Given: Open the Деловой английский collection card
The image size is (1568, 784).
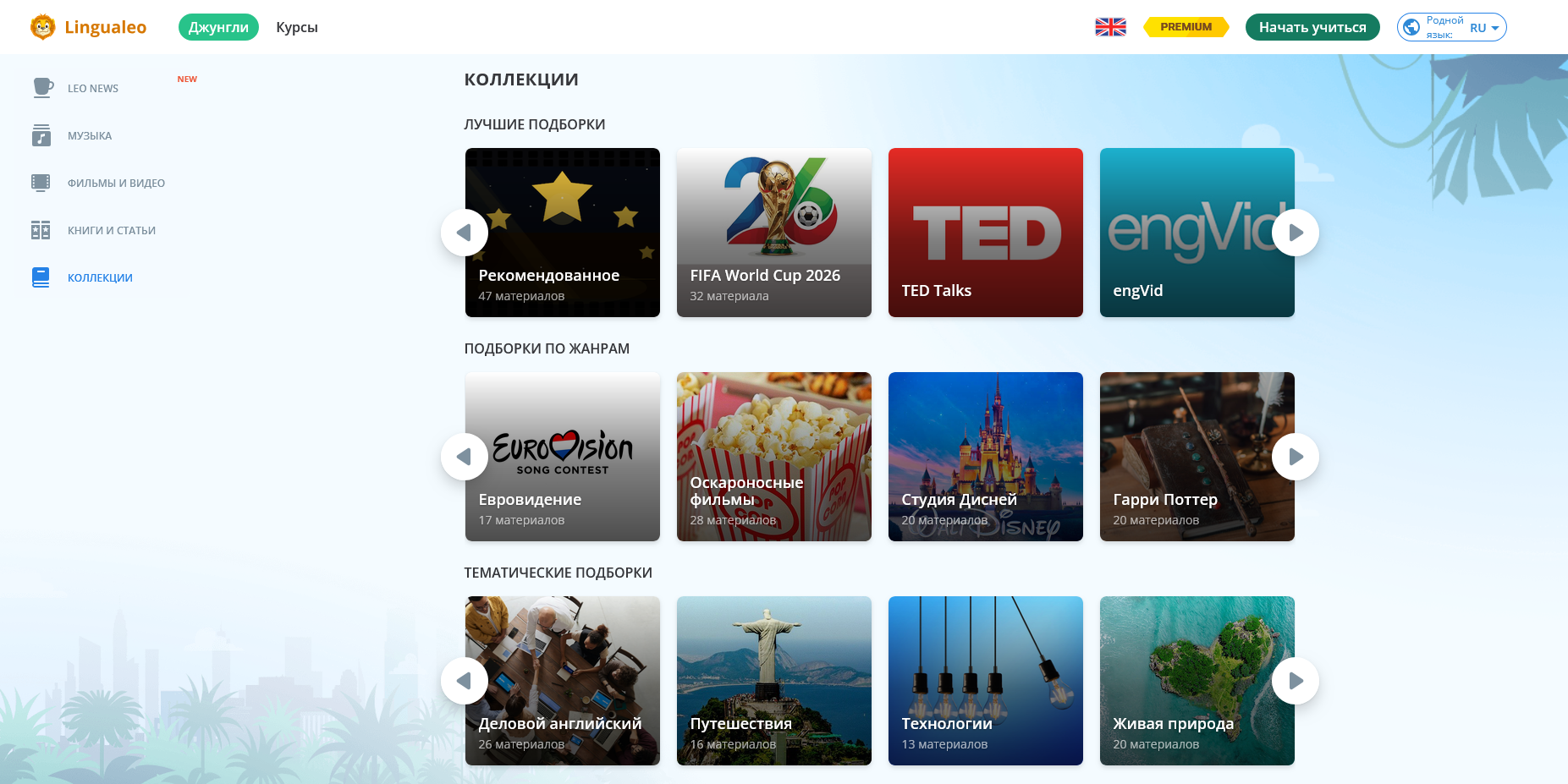Looking at the screenshot, I should coord(563,681).
